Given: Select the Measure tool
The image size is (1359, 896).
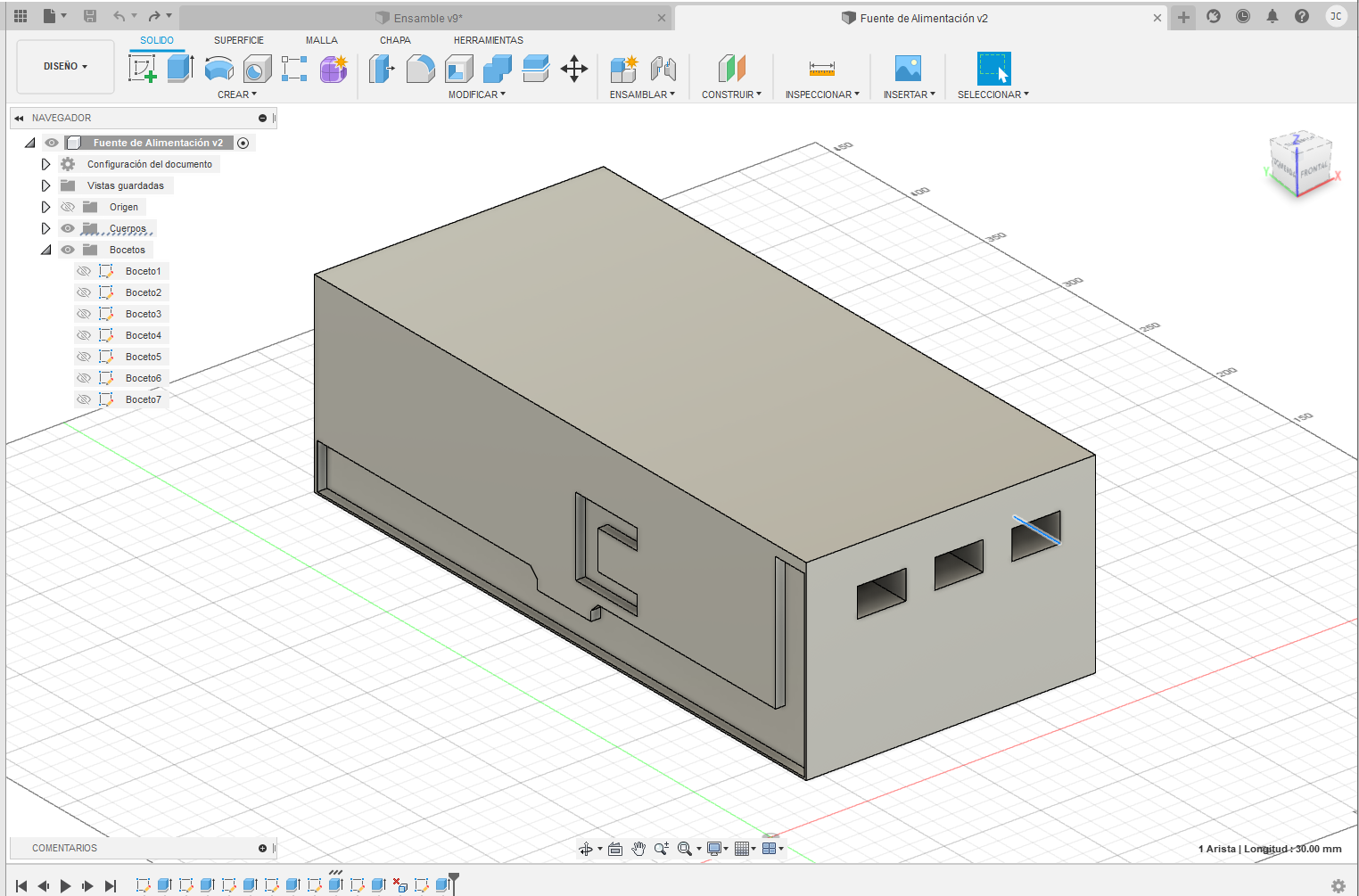Looking at the screenshot, I should pos(822,69).
